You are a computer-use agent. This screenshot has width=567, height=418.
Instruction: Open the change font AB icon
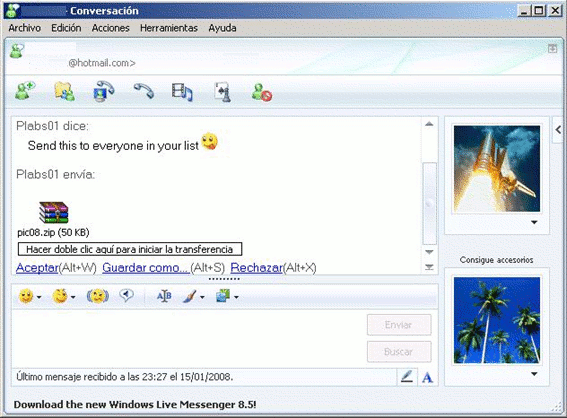(164, 296)
